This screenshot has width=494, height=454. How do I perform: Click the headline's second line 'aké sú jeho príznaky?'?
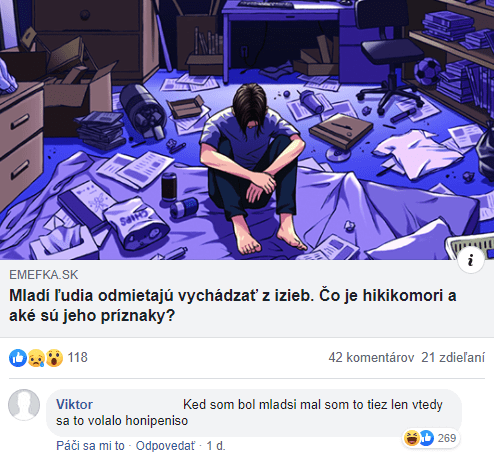[x=92, y=315]
